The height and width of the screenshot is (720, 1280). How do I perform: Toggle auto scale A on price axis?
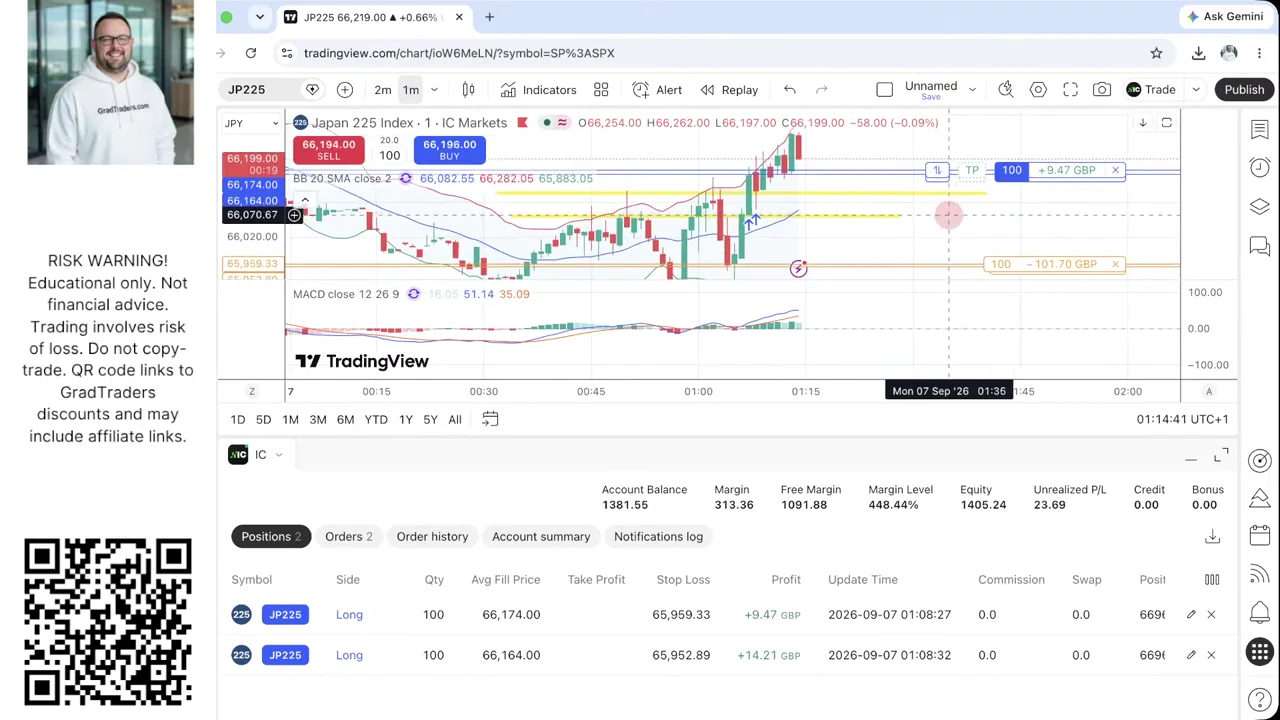coord(1209,391)
